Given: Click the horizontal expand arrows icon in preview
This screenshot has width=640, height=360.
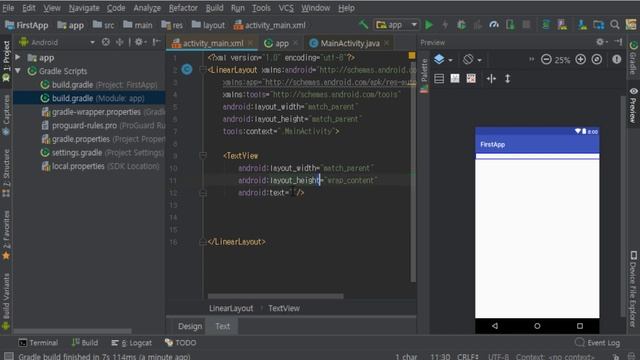Looking at the screenshot, I should [x=491, y=78].
